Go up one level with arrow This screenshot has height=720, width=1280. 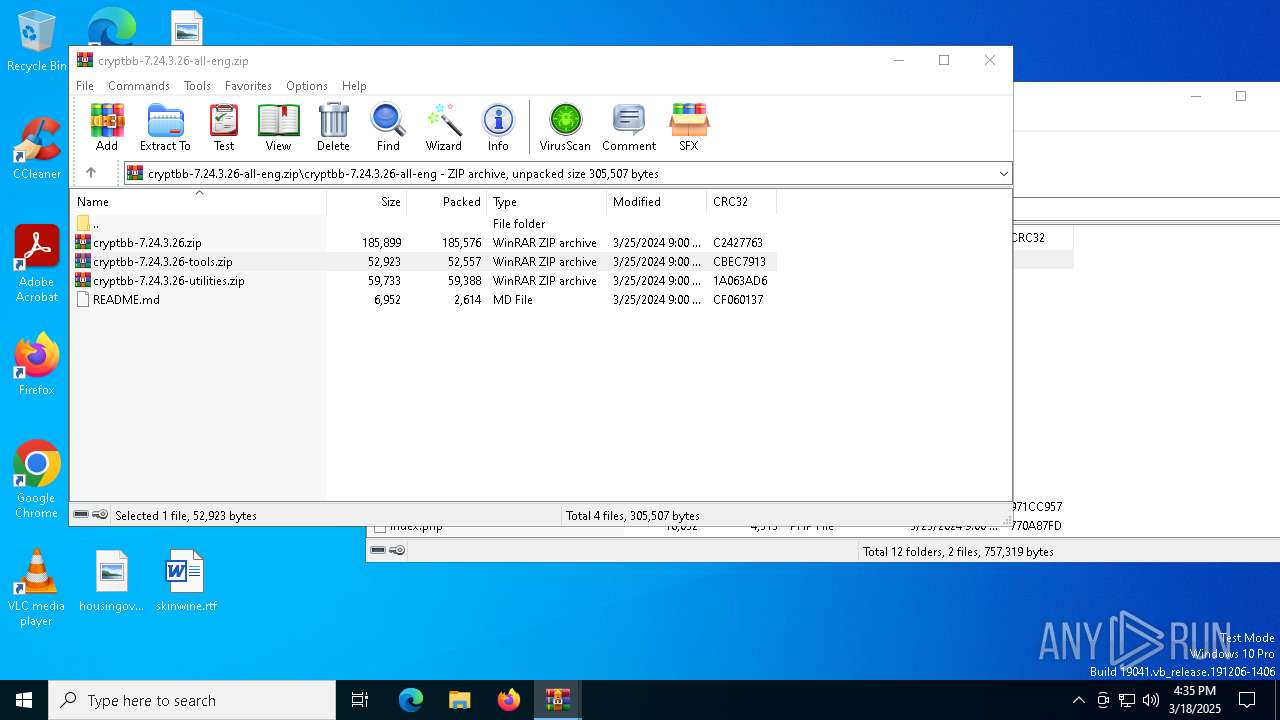91,173
